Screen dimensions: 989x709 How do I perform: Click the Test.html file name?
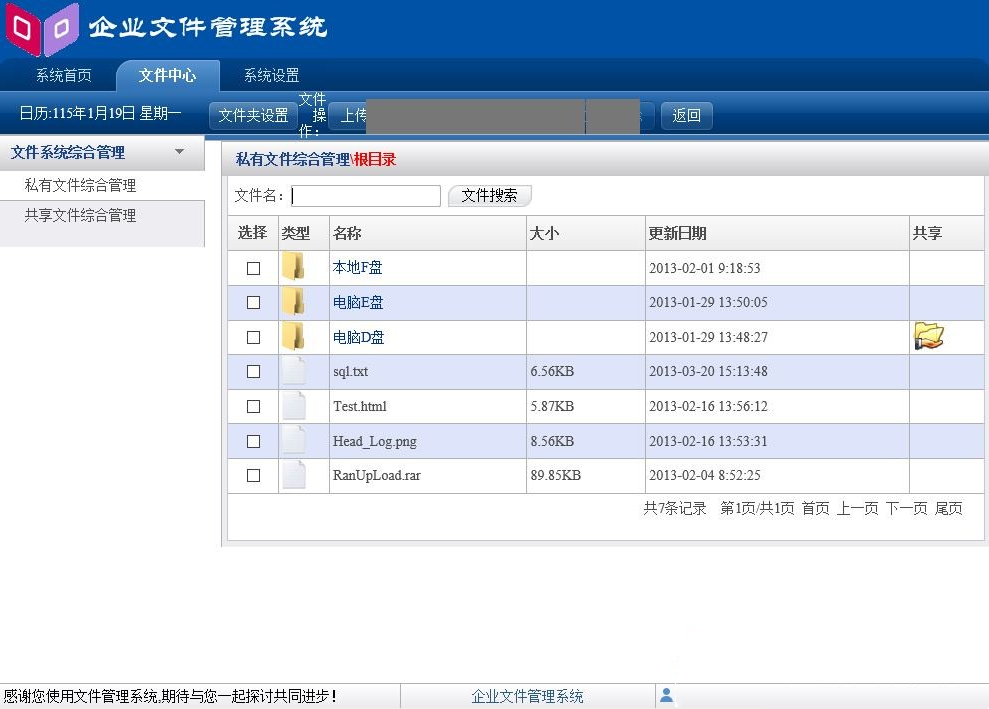point(360,406)
